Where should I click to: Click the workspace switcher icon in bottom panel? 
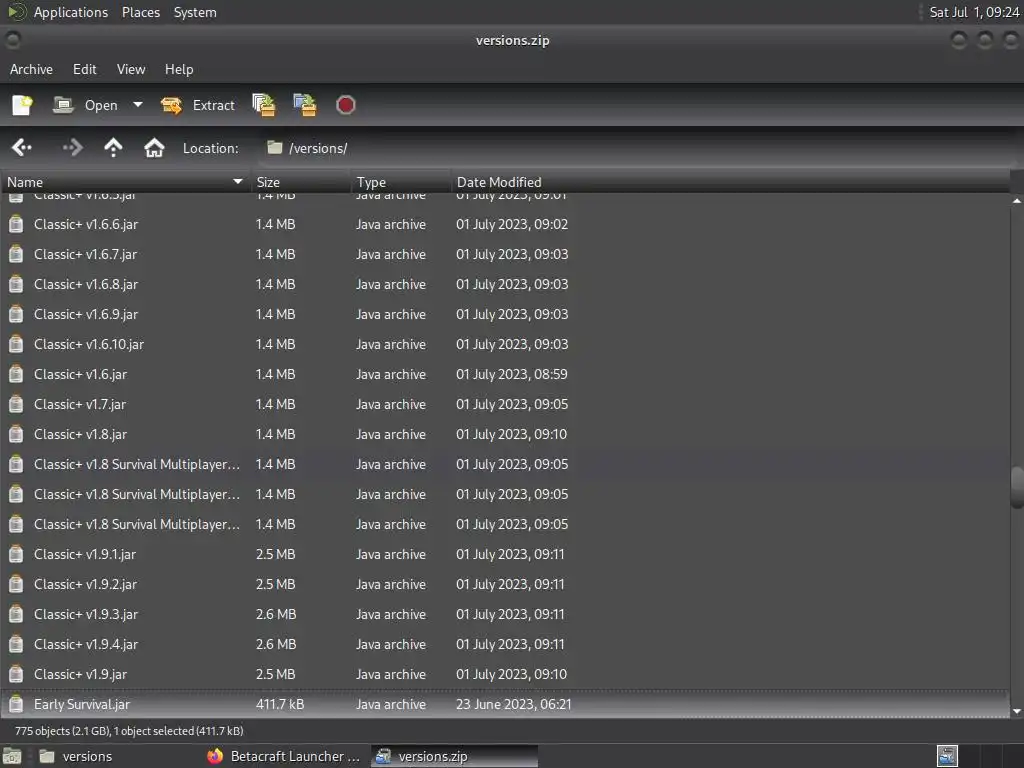coord(947,756)
